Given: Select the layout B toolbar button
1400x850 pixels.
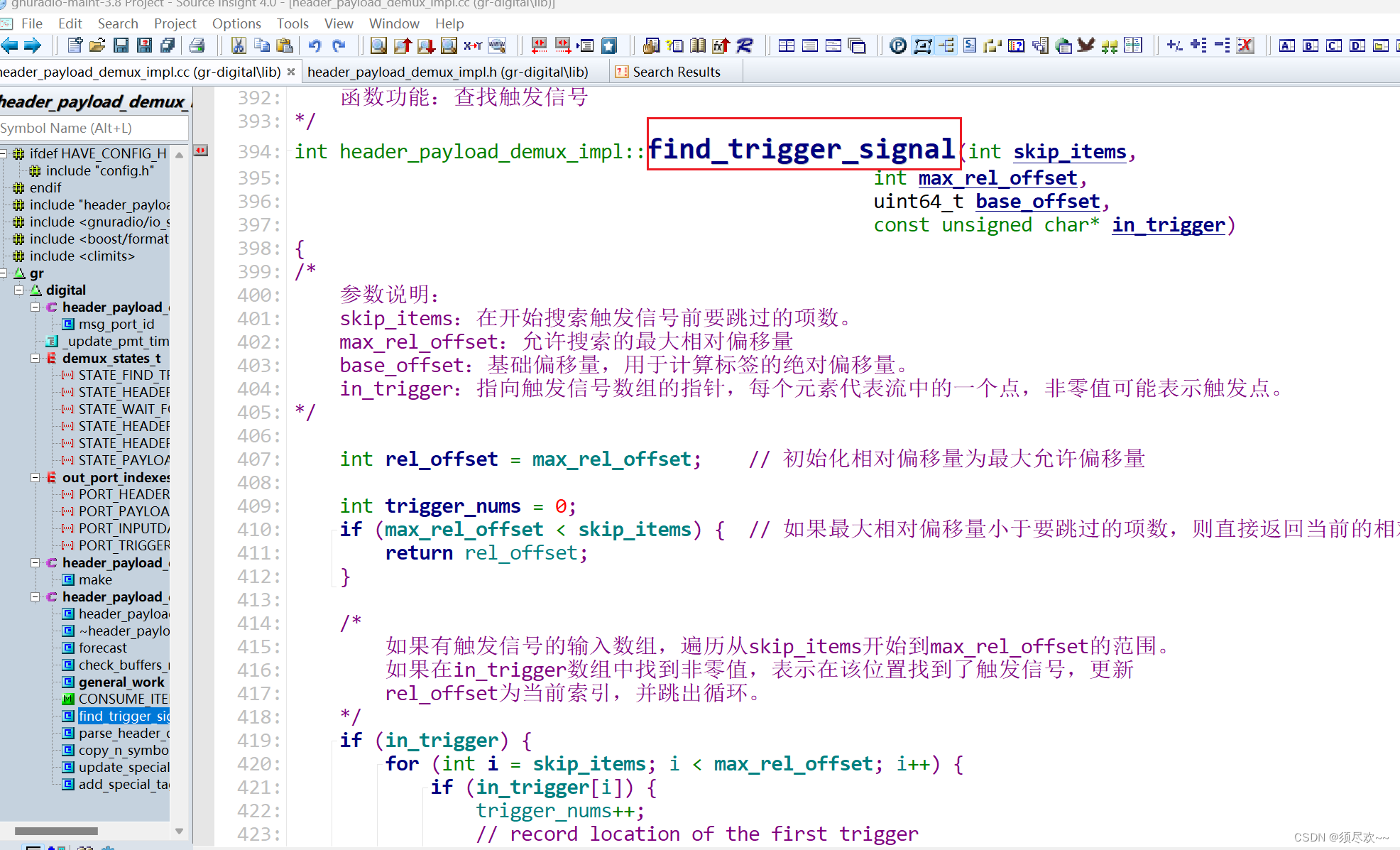Looking at the screenshot, I should [x=1311, y=46].
